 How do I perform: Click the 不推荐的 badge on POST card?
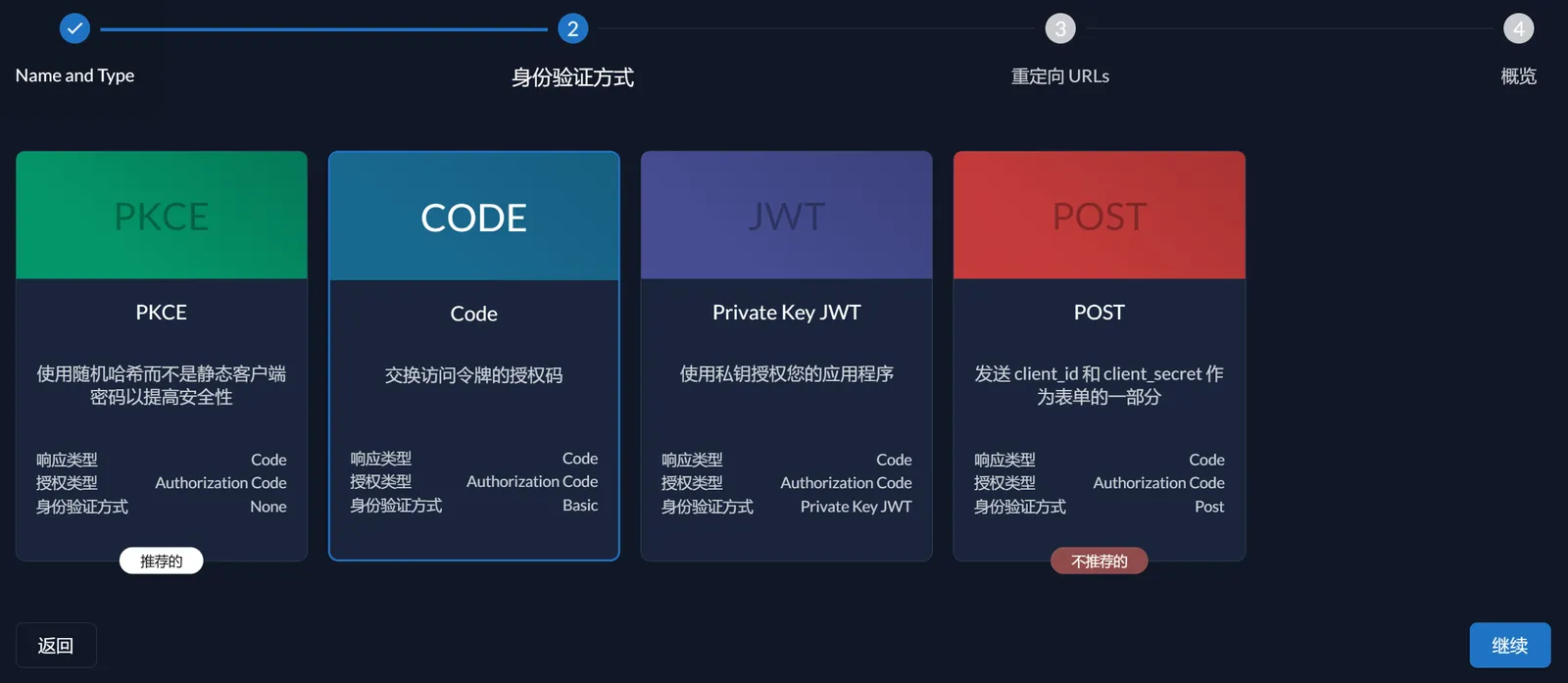[1099, 561]
